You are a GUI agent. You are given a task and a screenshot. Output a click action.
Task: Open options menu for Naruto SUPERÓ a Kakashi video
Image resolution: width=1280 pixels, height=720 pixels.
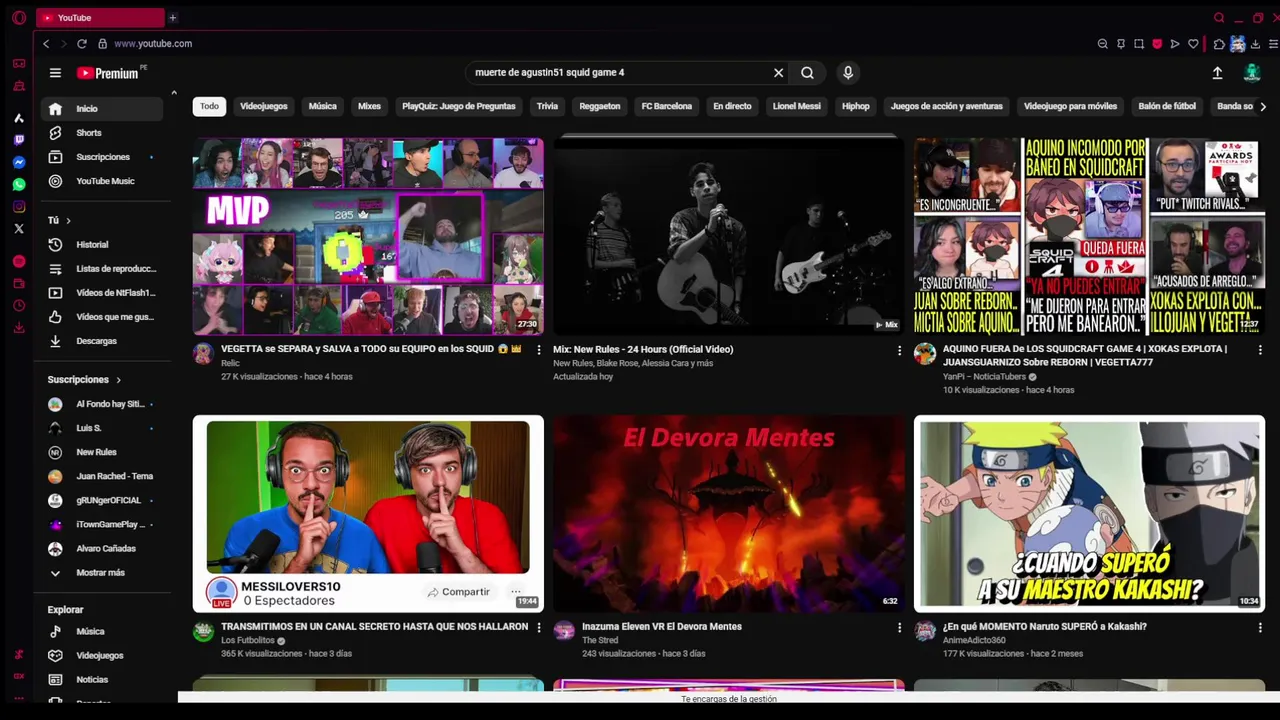click(x=1260, y=627)
